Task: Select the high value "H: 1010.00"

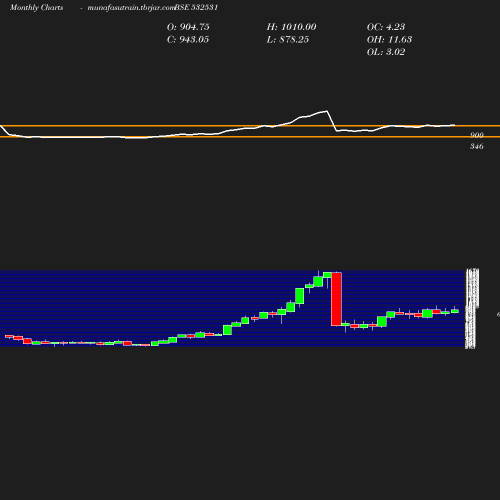Action: pos(291,27)
